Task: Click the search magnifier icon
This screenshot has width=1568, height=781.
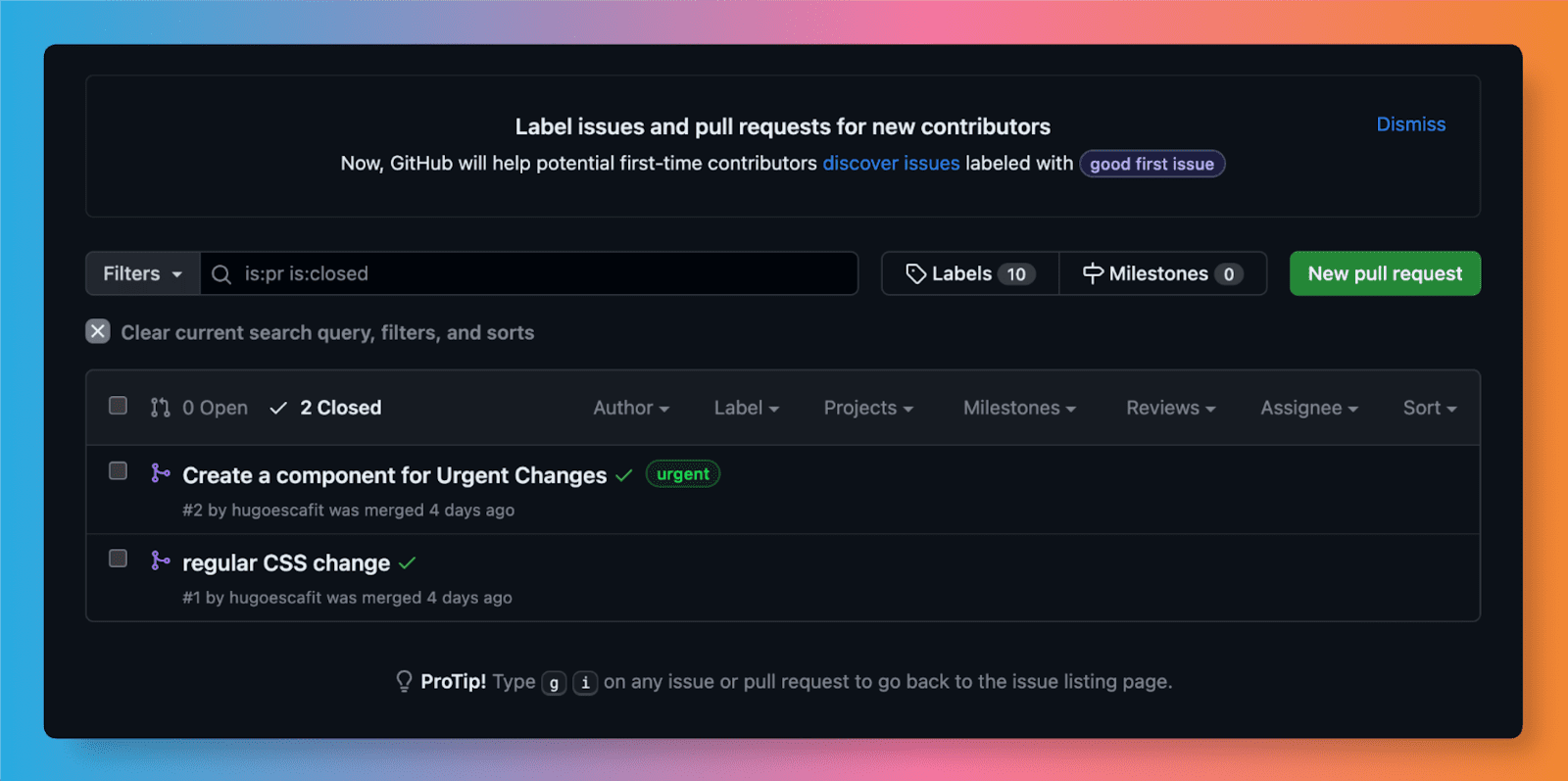Action: click(221, 274)
